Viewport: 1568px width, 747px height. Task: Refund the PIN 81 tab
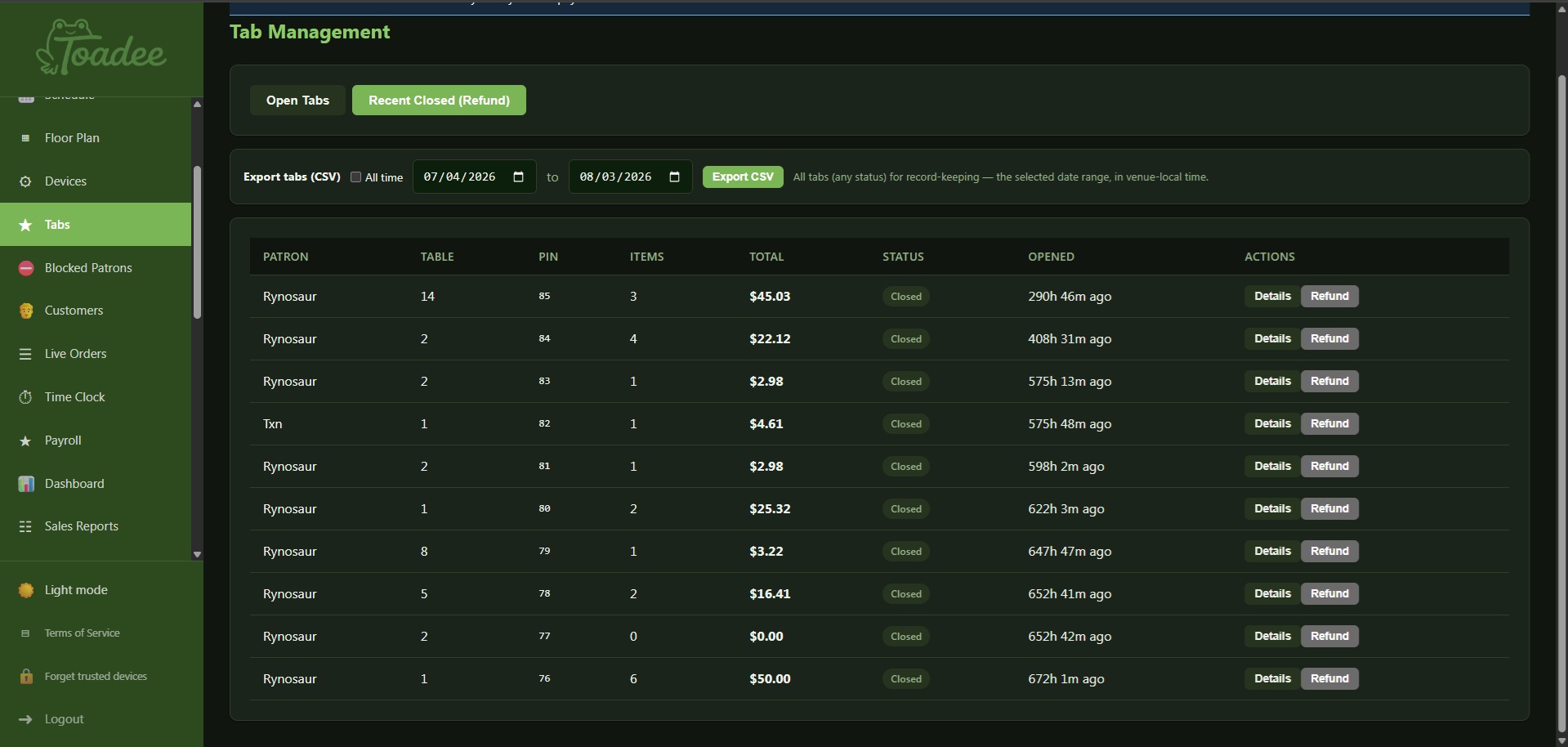point(1329,466)
